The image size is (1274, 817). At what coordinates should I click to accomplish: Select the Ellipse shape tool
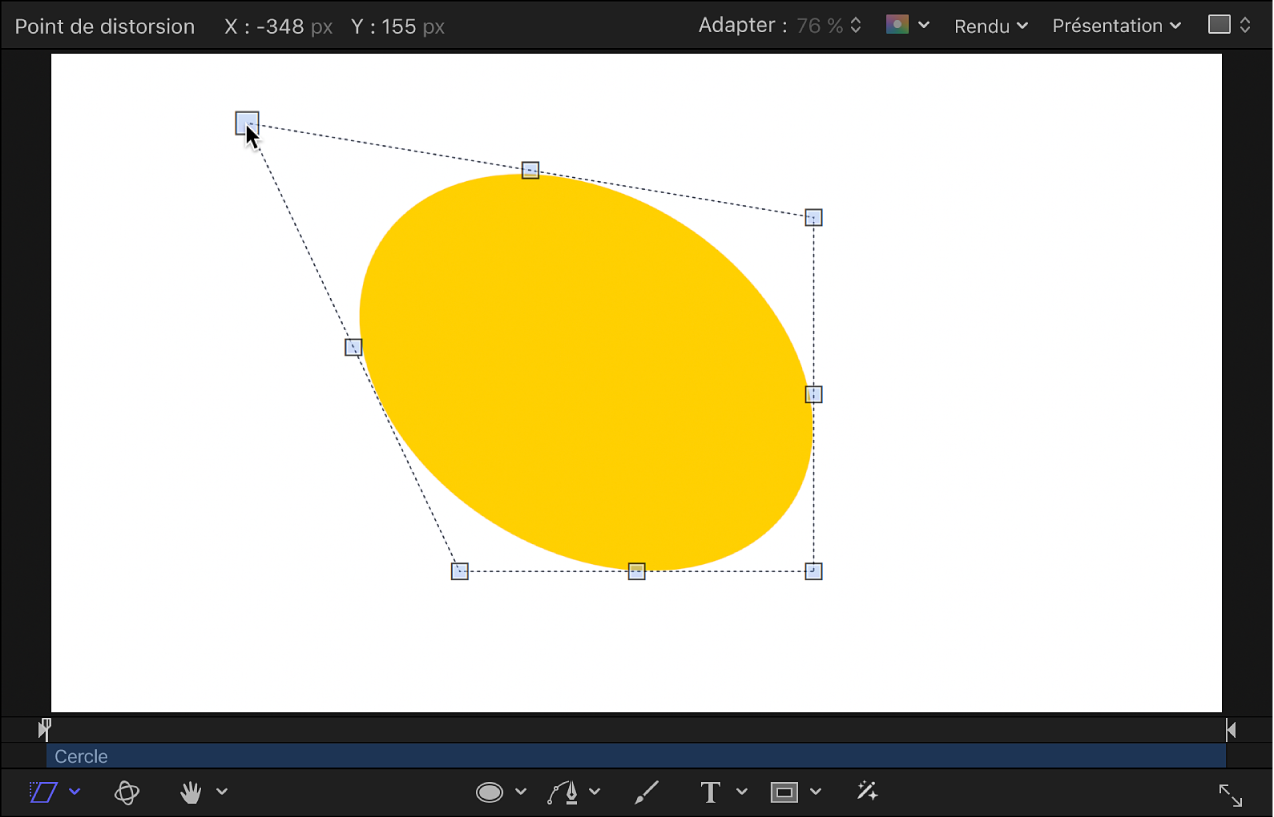click(489, 792)
